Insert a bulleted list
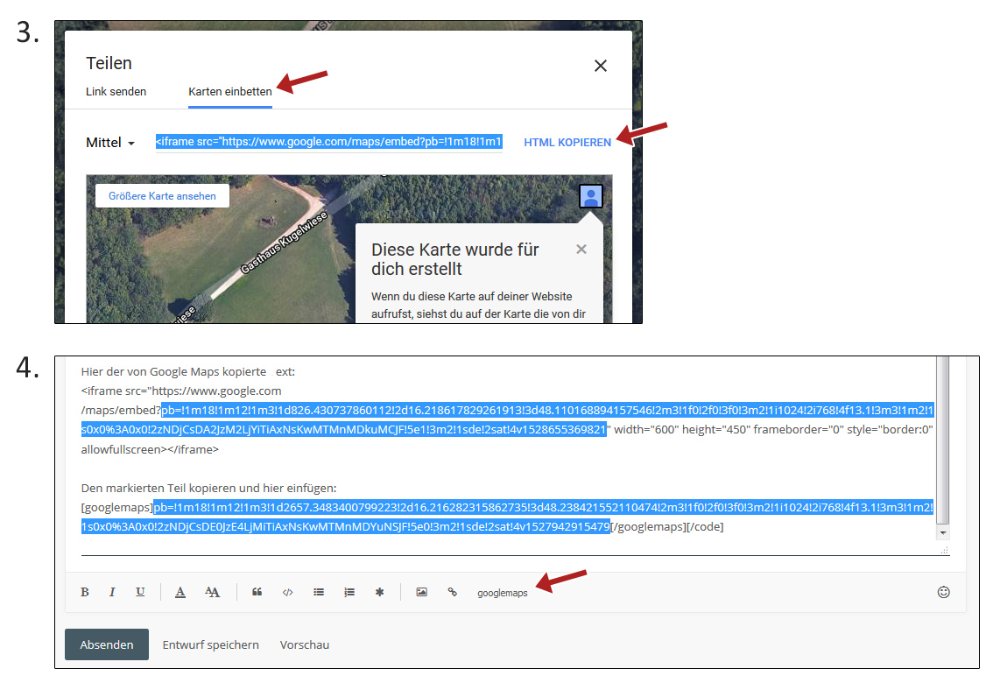The width and height of the screenshot is (1000, 690). [319, 592]
